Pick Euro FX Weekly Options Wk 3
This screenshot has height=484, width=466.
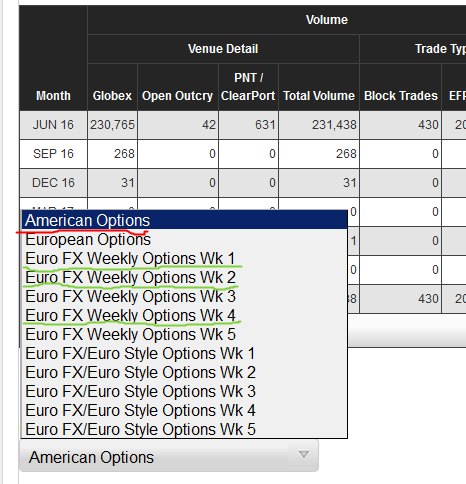(184, 296)
